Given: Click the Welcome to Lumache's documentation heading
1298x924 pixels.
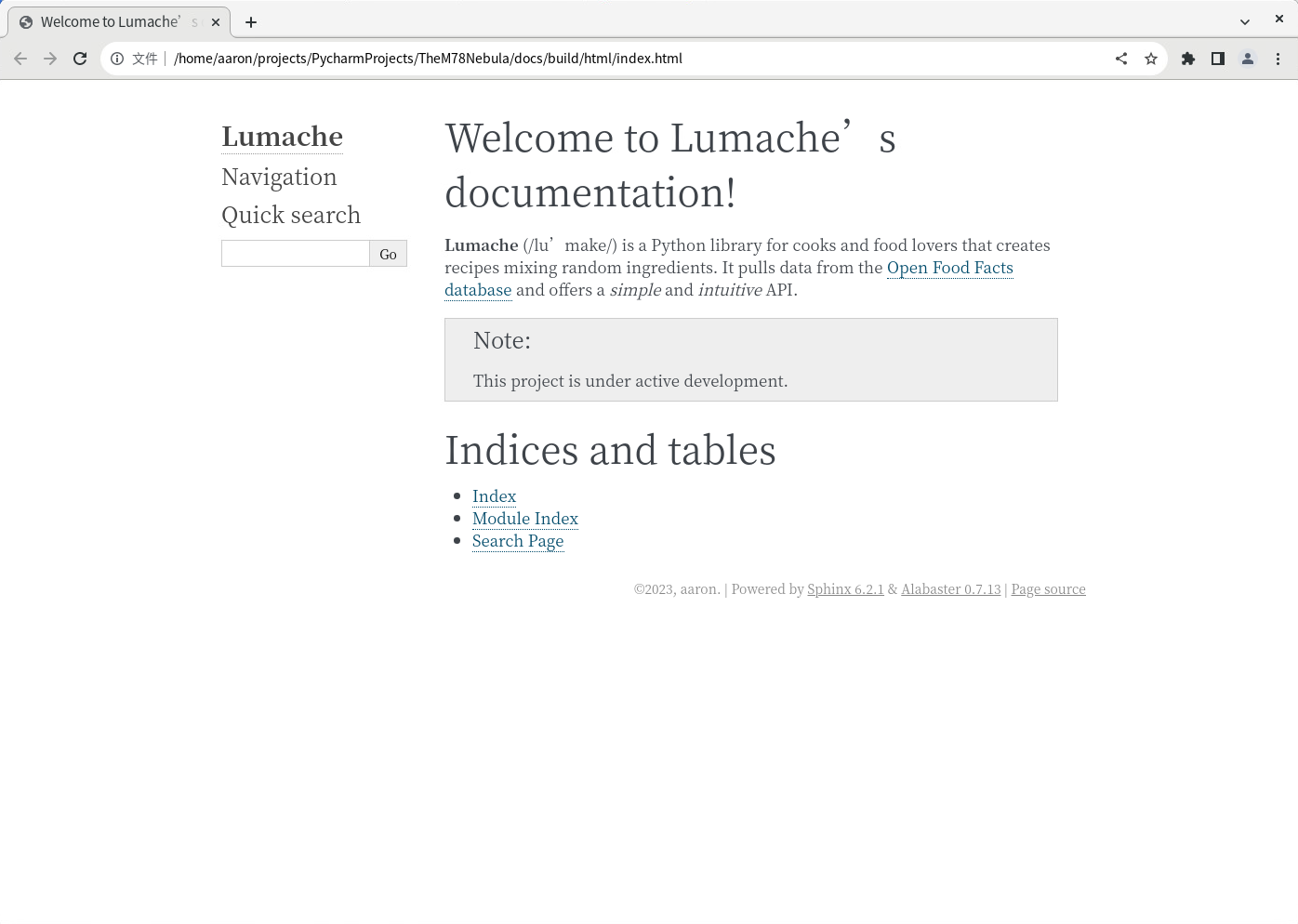Looking at the screenshot, I should click(670, 165).
